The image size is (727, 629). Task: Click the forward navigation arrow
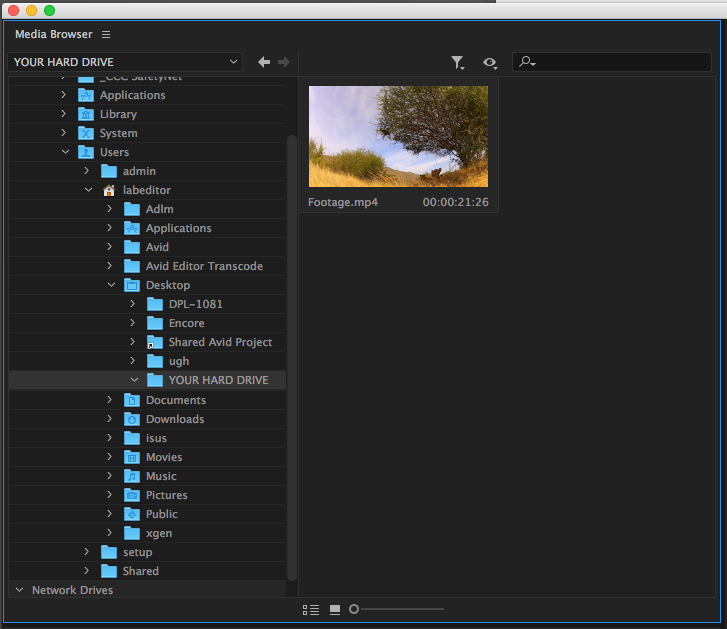[x=284, y=62]
